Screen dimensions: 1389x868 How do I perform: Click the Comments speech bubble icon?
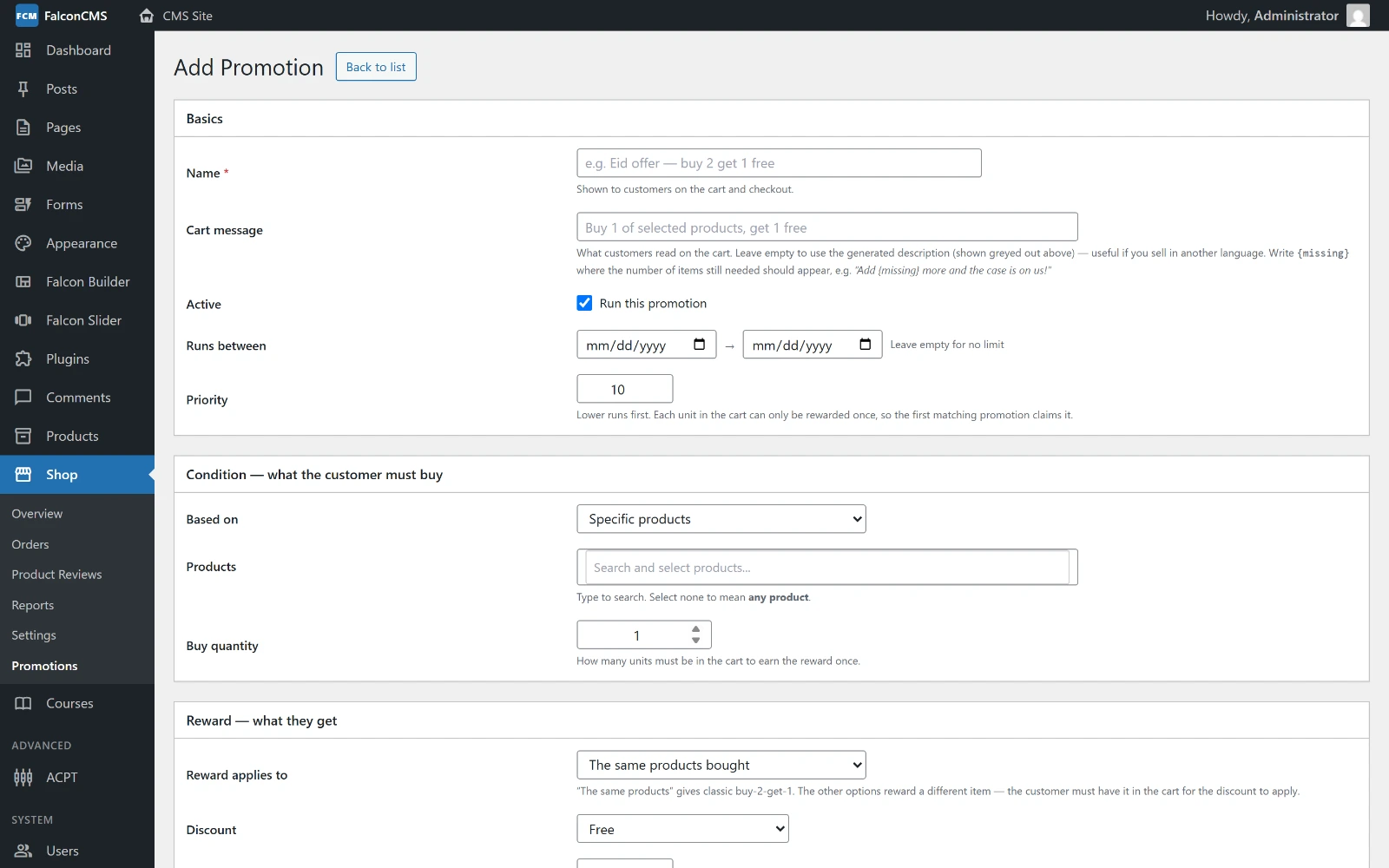click(23, 398)
